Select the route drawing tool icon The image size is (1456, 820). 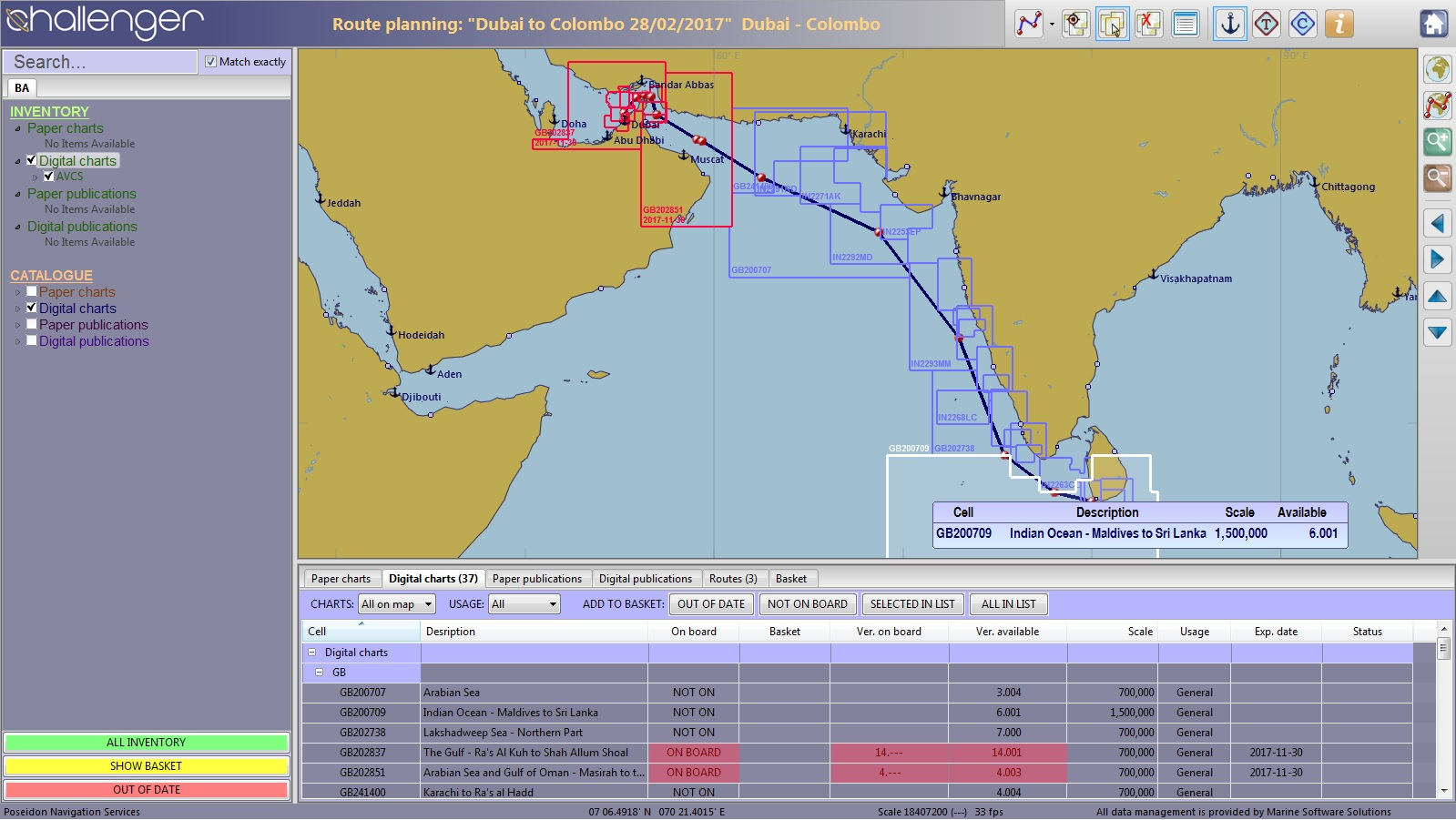1029,24
